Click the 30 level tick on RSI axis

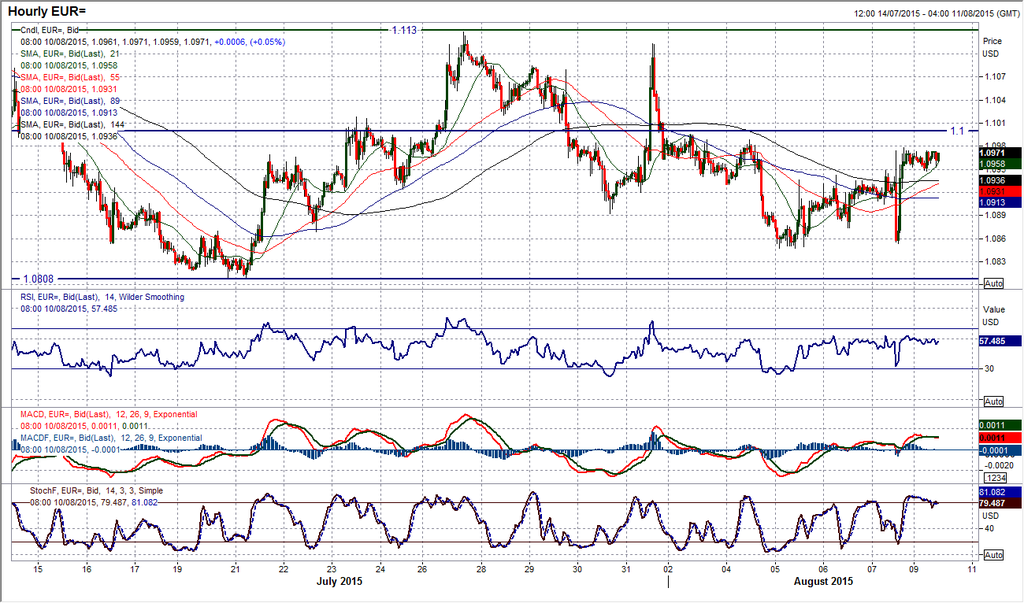(989, 368)
